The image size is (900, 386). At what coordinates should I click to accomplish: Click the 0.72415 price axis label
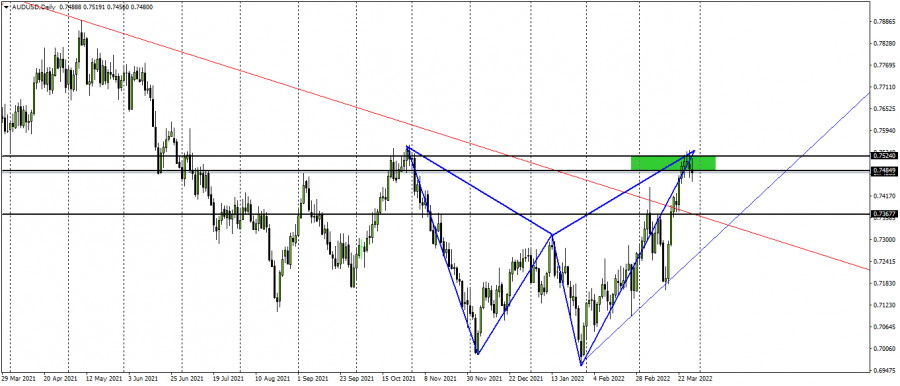click(x=884, y=261)
